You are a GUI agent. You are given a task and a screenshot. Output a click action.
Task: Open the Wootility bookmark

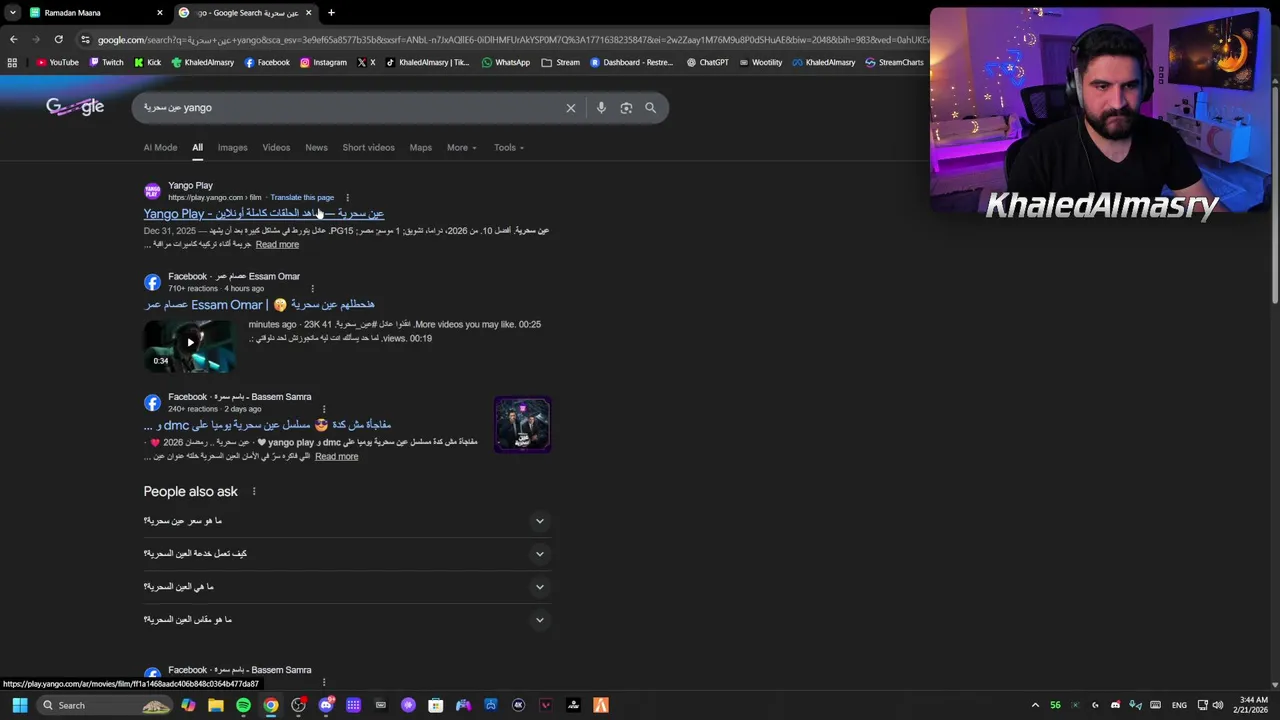[760, 62]
